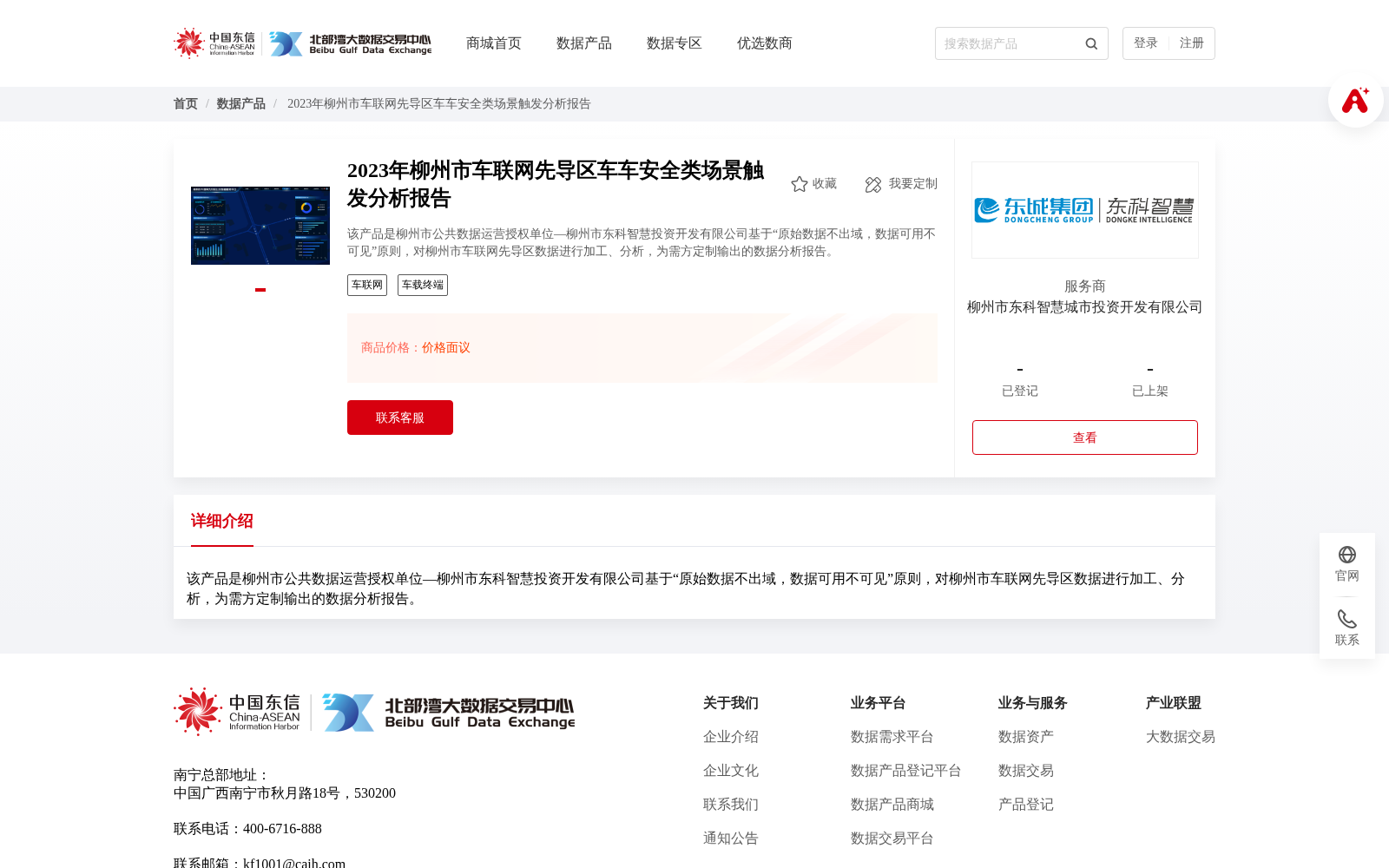Open 通知公告 footer link
Viewport: 1389px width, 868px height.
click(731, 838)
